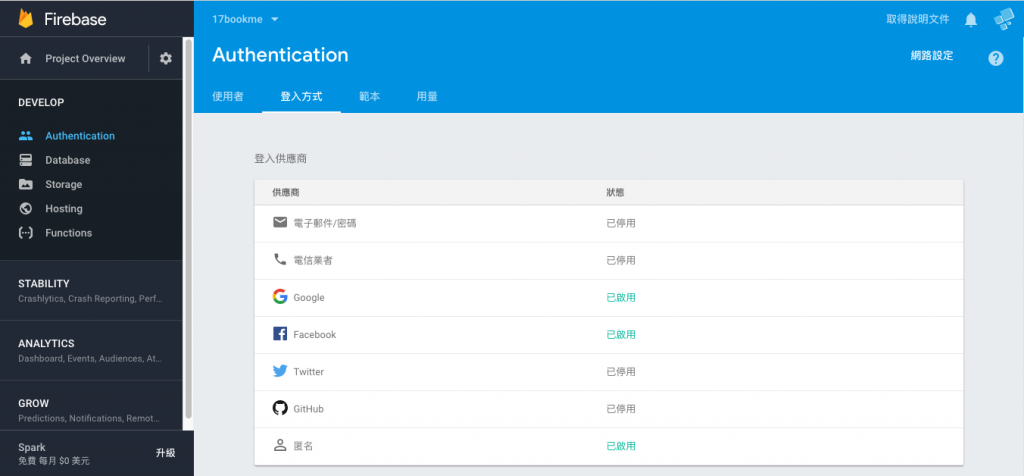Viewport: 1024px width, 476px height.
Task: Open Storage in the sidebar
Action: [63, 184]
